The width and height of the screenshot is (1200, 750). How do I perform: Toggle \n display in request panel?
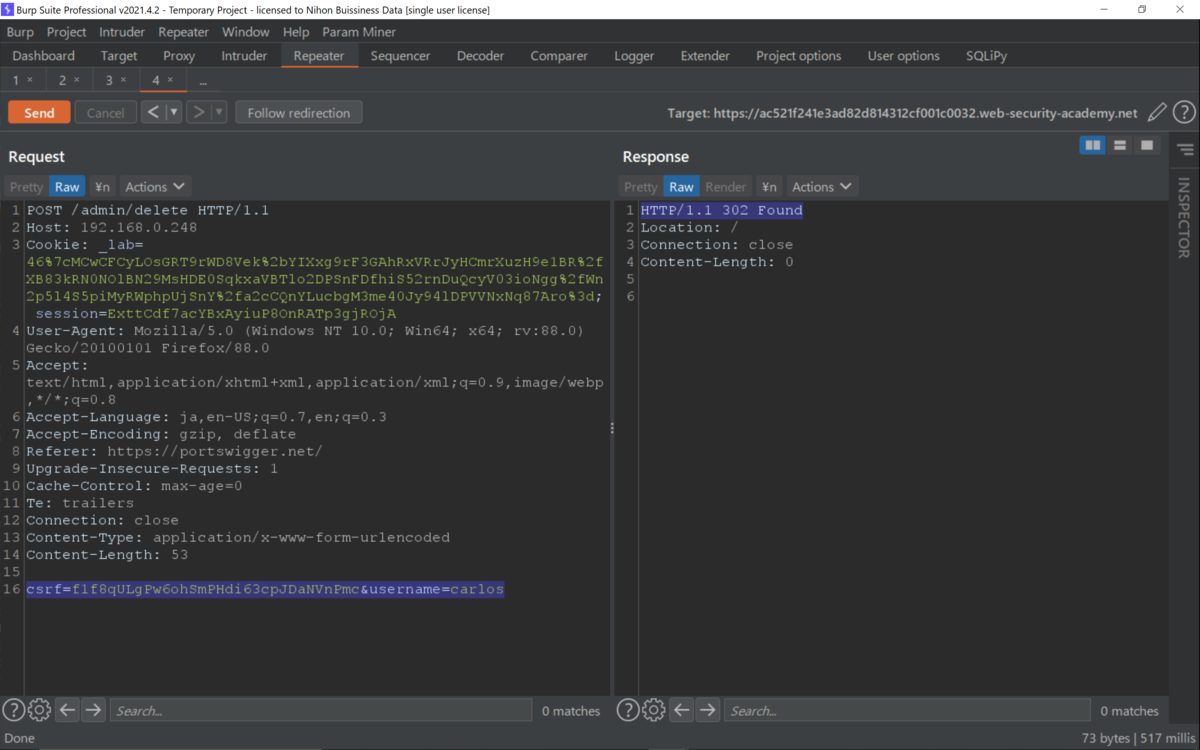102,187
